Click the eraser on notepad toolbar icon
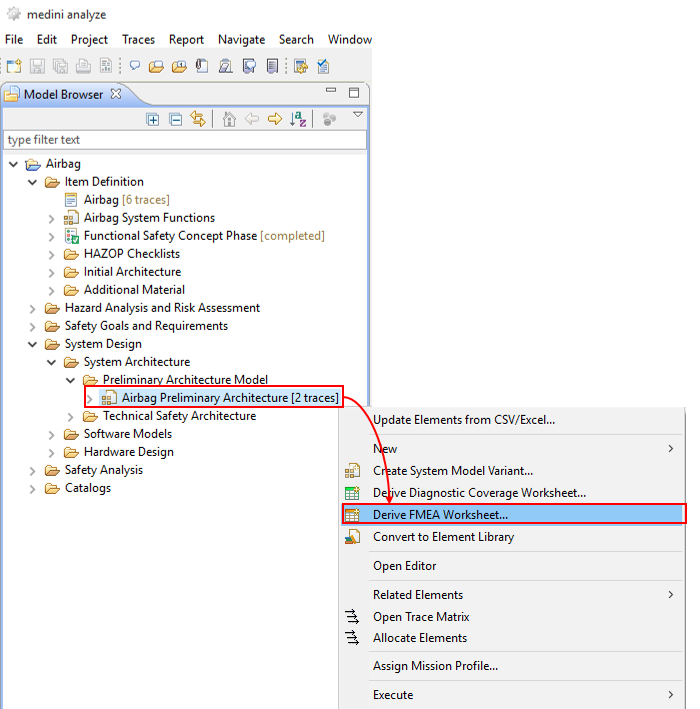 [x=226, y=66]
